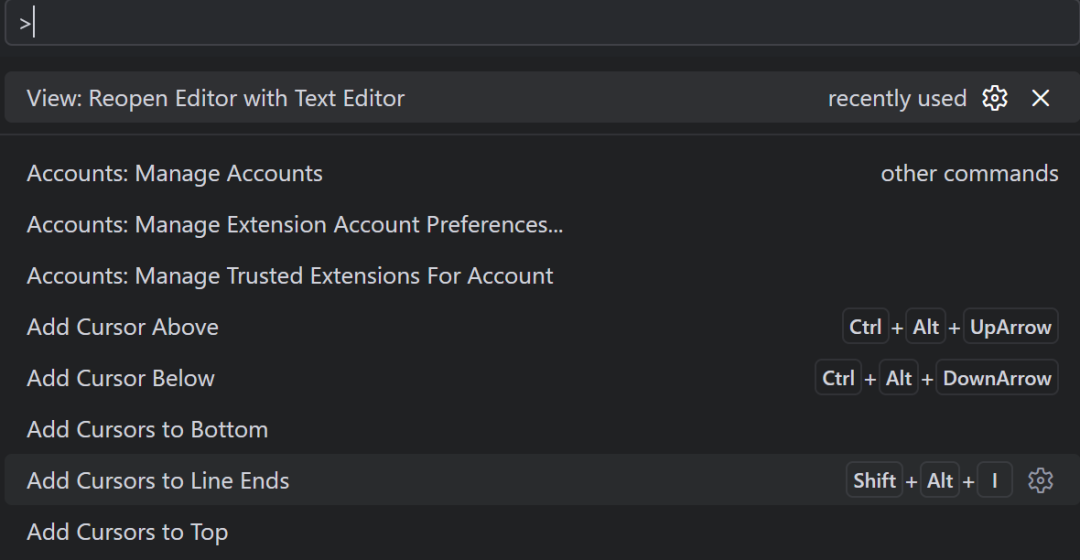Click the 'other commands' label
This screenshot has height=560, width=1080.
pyautogui.click(x=969, y=173)
